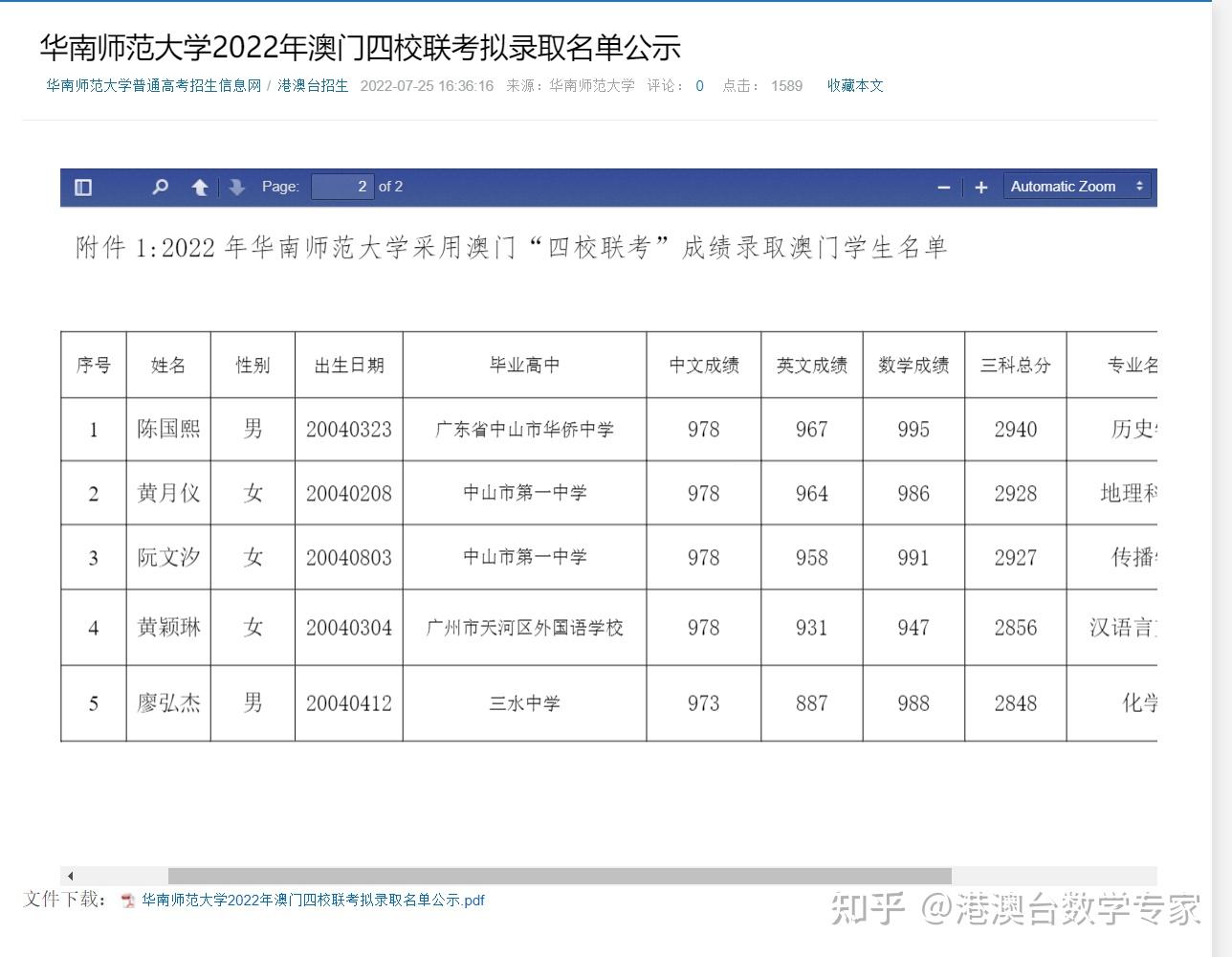Click school 广州市天河区外国语学校 cell
This screenshot has width=1232, height=957.
(524, 628)
